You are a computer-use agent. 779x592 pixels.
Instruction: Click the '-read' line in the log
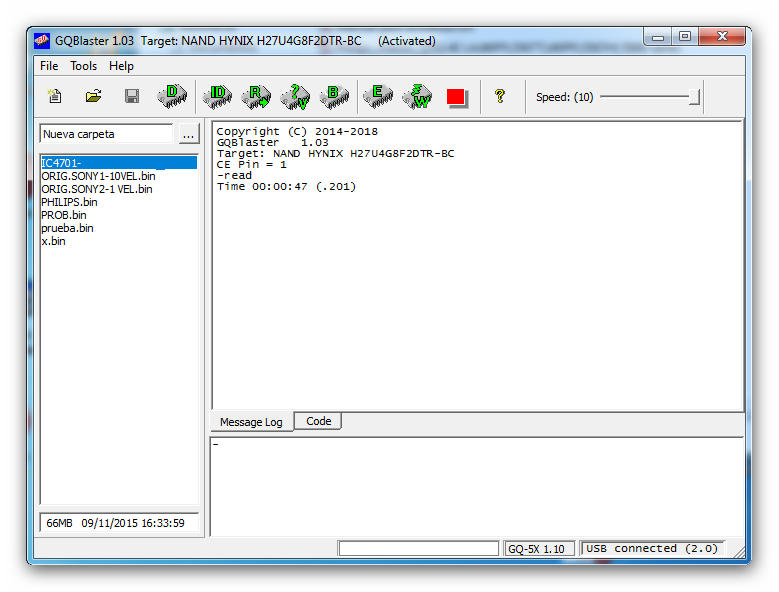click(234, 175)
